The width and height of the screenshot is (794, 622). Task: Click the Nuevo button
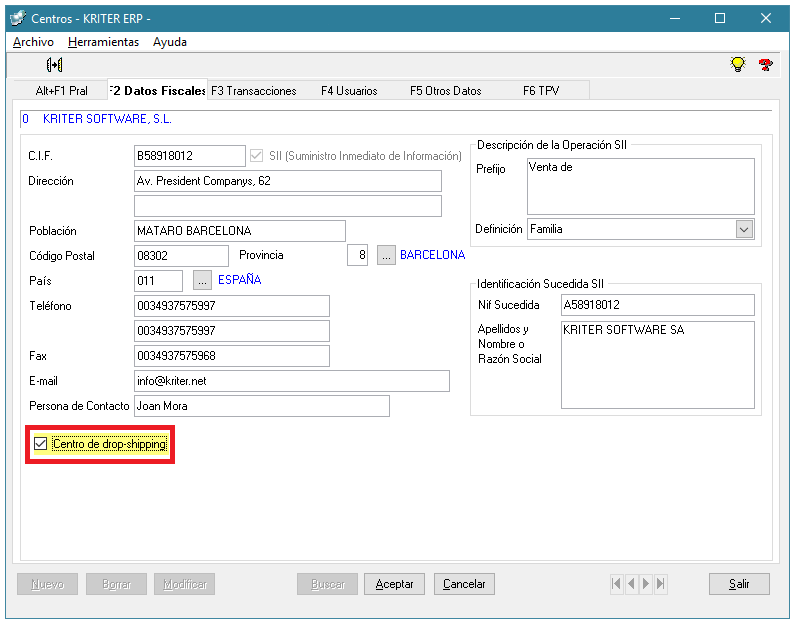[48, 584]
